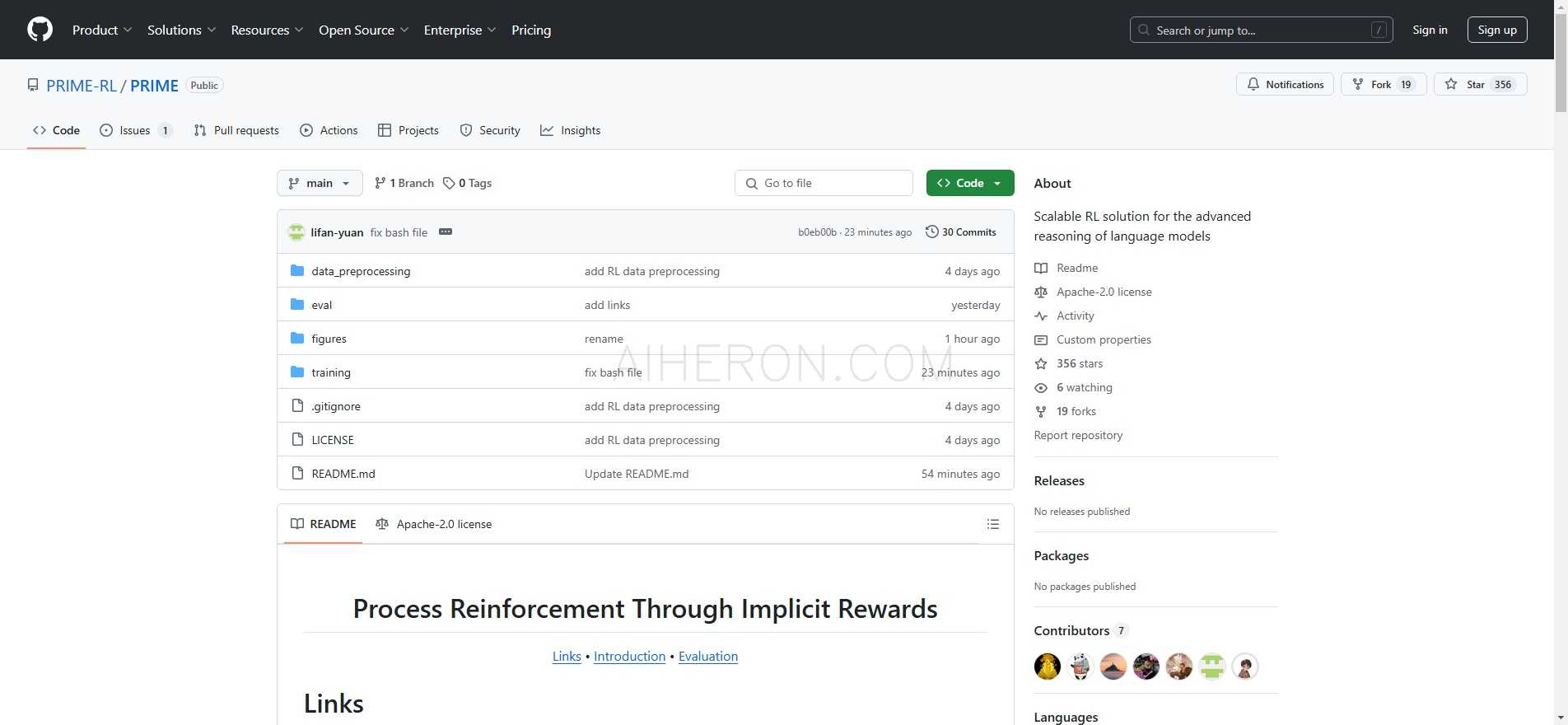Click Sign in link
The width and height of the screenshot is (1568, 725).
pos(1430,30)
